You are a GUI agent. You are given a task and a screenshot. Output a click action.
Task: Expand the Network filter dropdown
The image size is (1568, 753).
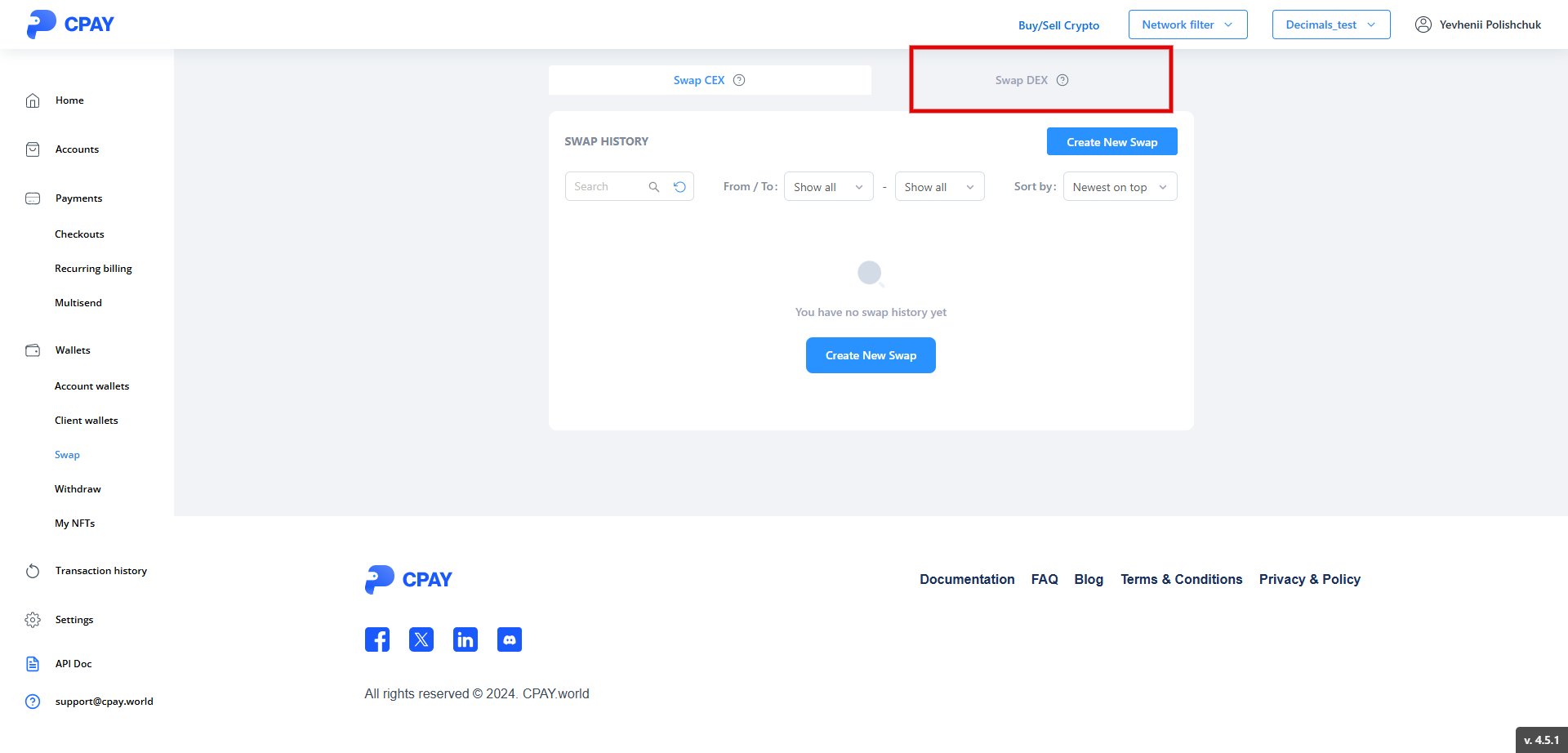[1187, 25]
